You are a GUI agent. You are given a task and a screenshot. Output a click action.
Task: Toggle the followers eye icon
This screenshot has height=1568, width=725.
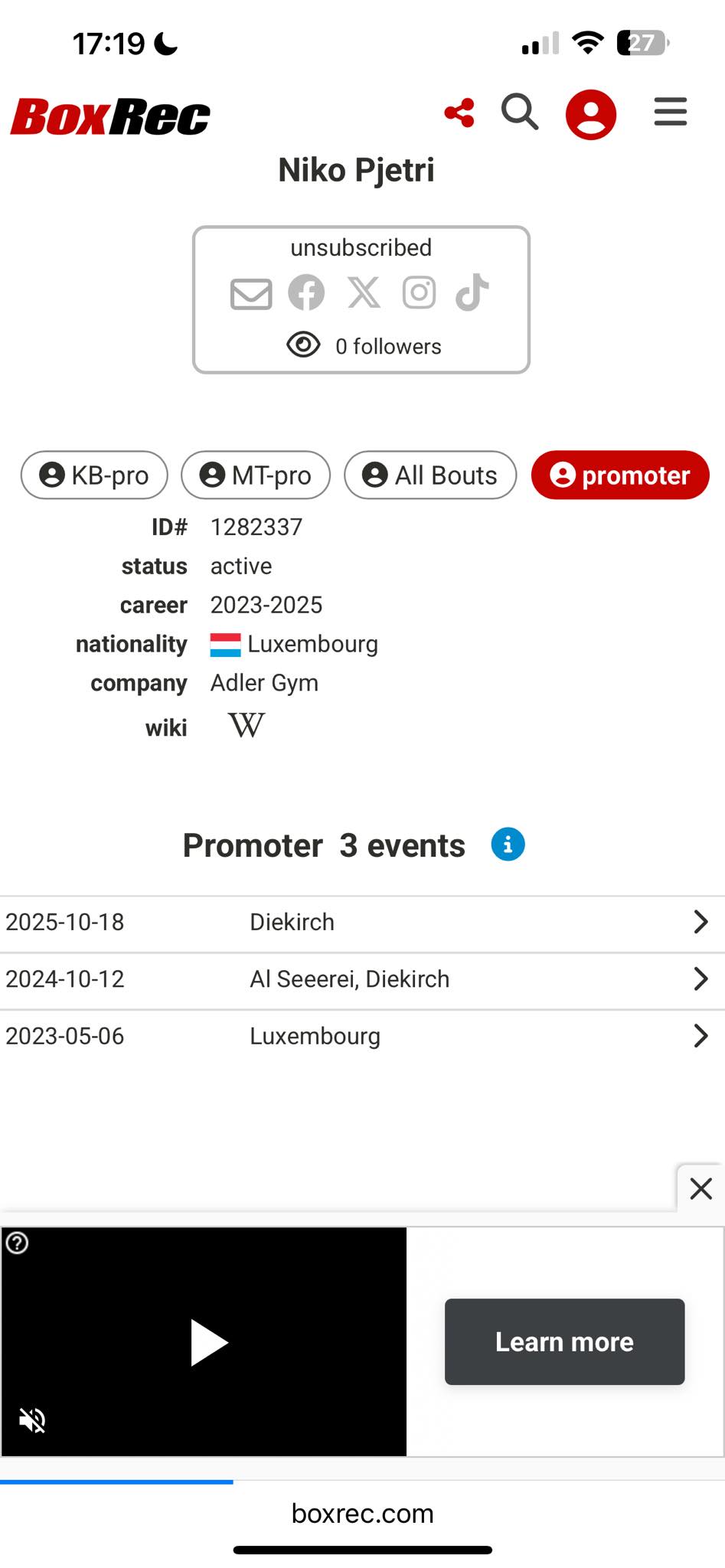tap(303, 345)
